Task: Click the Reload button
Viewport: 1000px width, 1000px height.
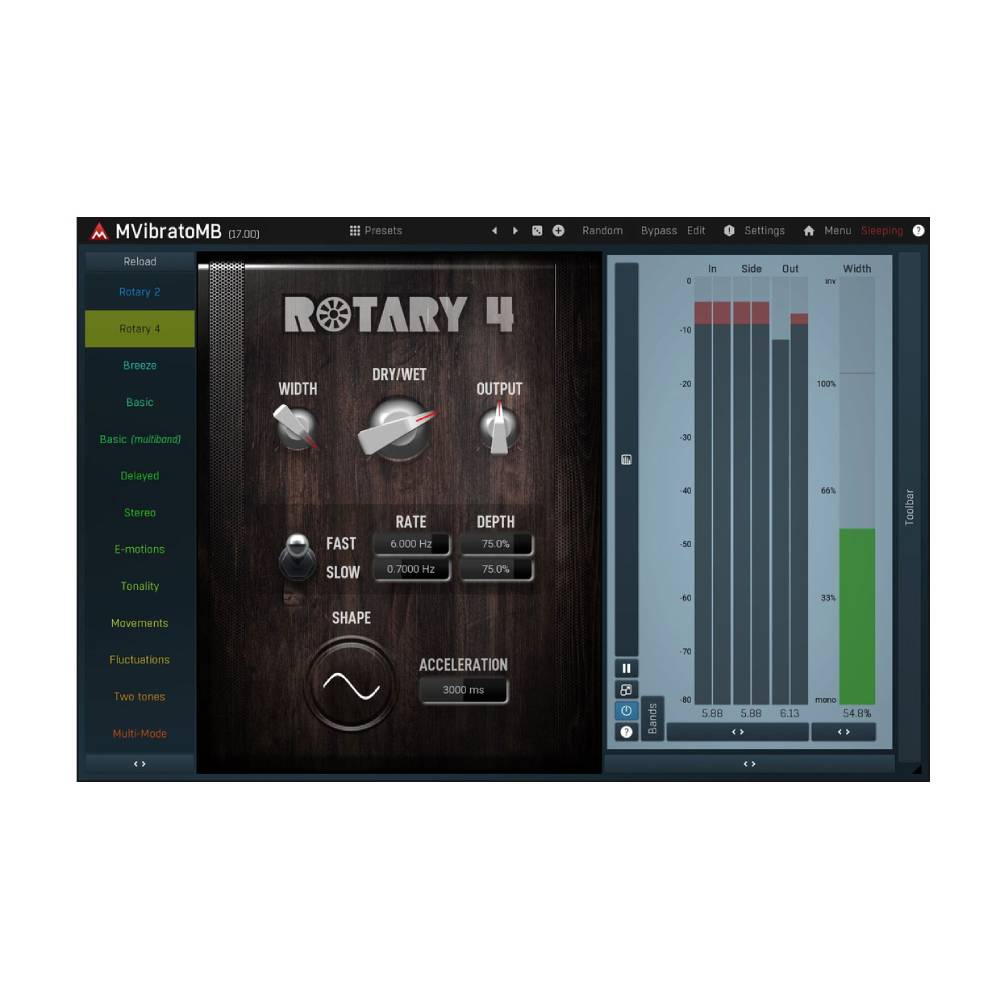Action: click(x=140, y=262)
